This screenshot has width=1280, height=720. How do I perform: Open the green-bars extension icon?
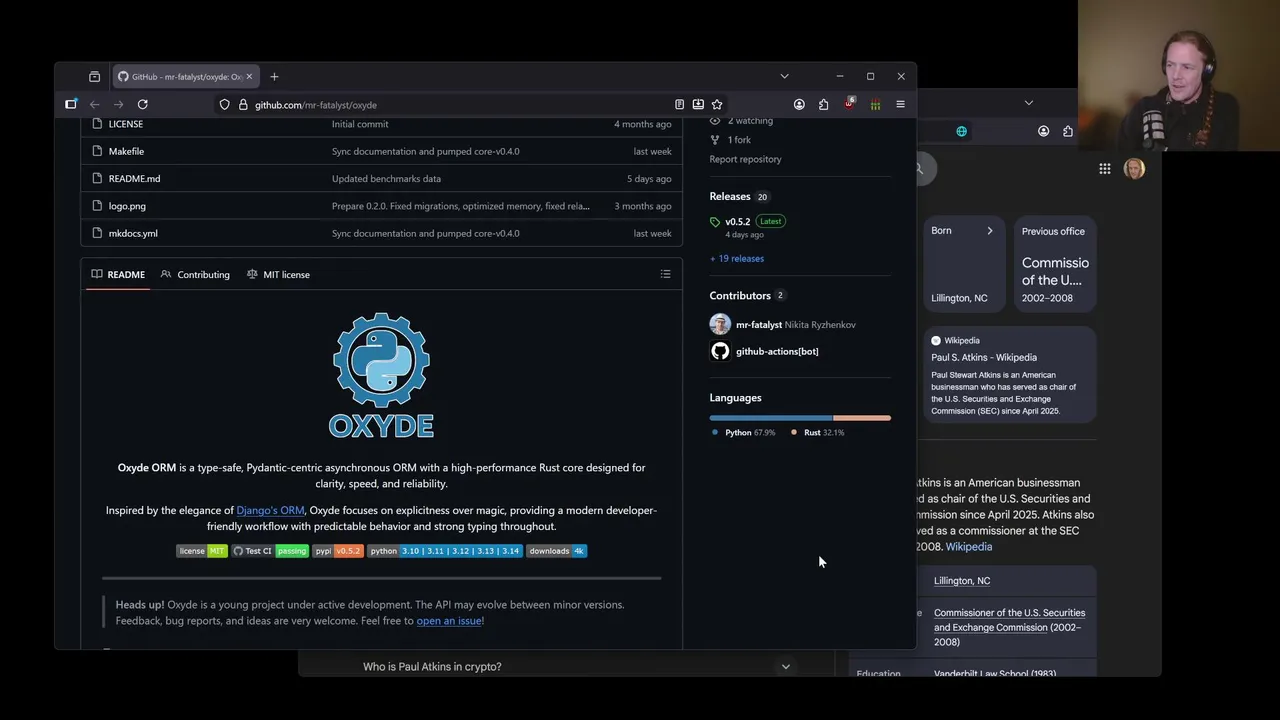(x=875, y=104)
